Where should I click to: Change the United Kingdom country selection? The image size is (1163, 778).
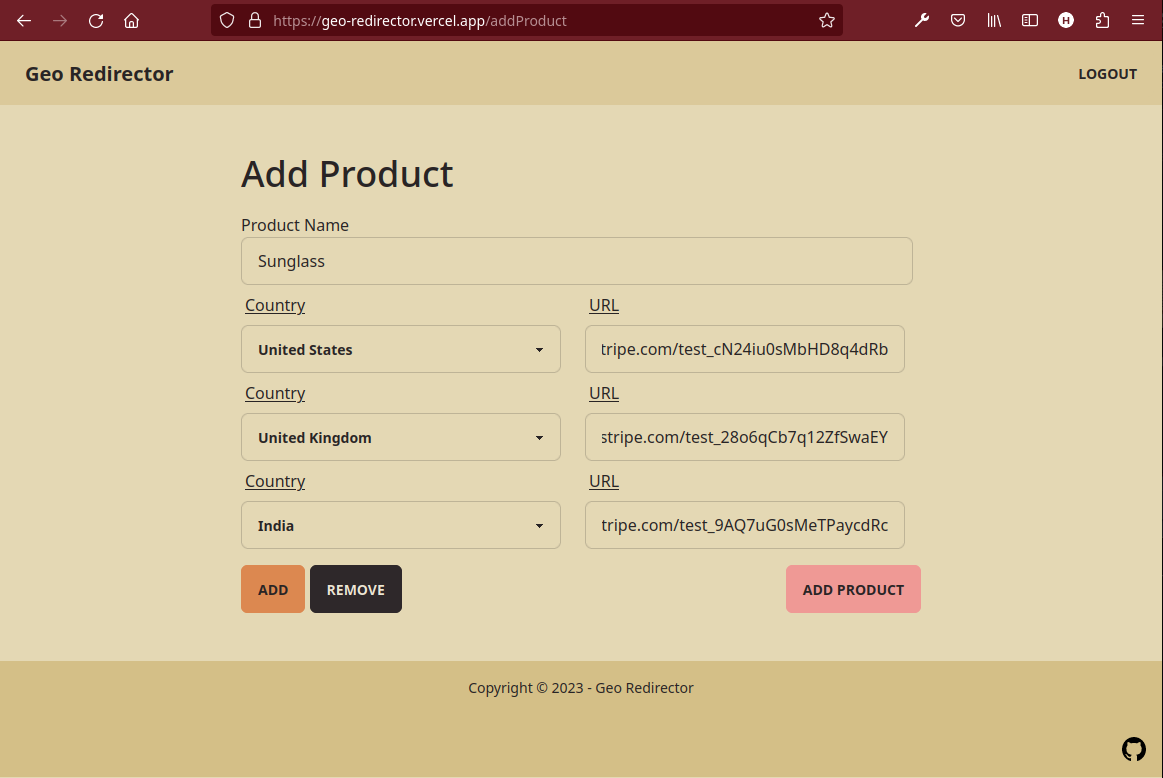400,437
